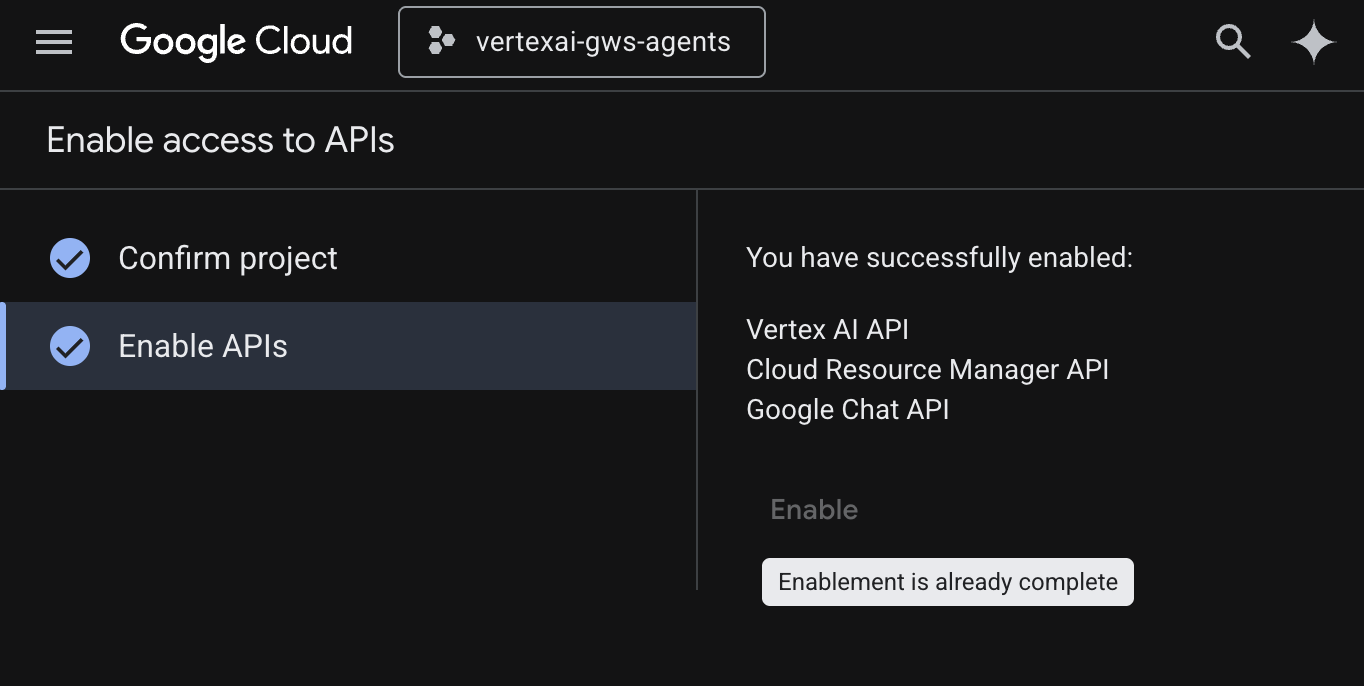Click the Google Cloud logo

click(x=236, y=42)
